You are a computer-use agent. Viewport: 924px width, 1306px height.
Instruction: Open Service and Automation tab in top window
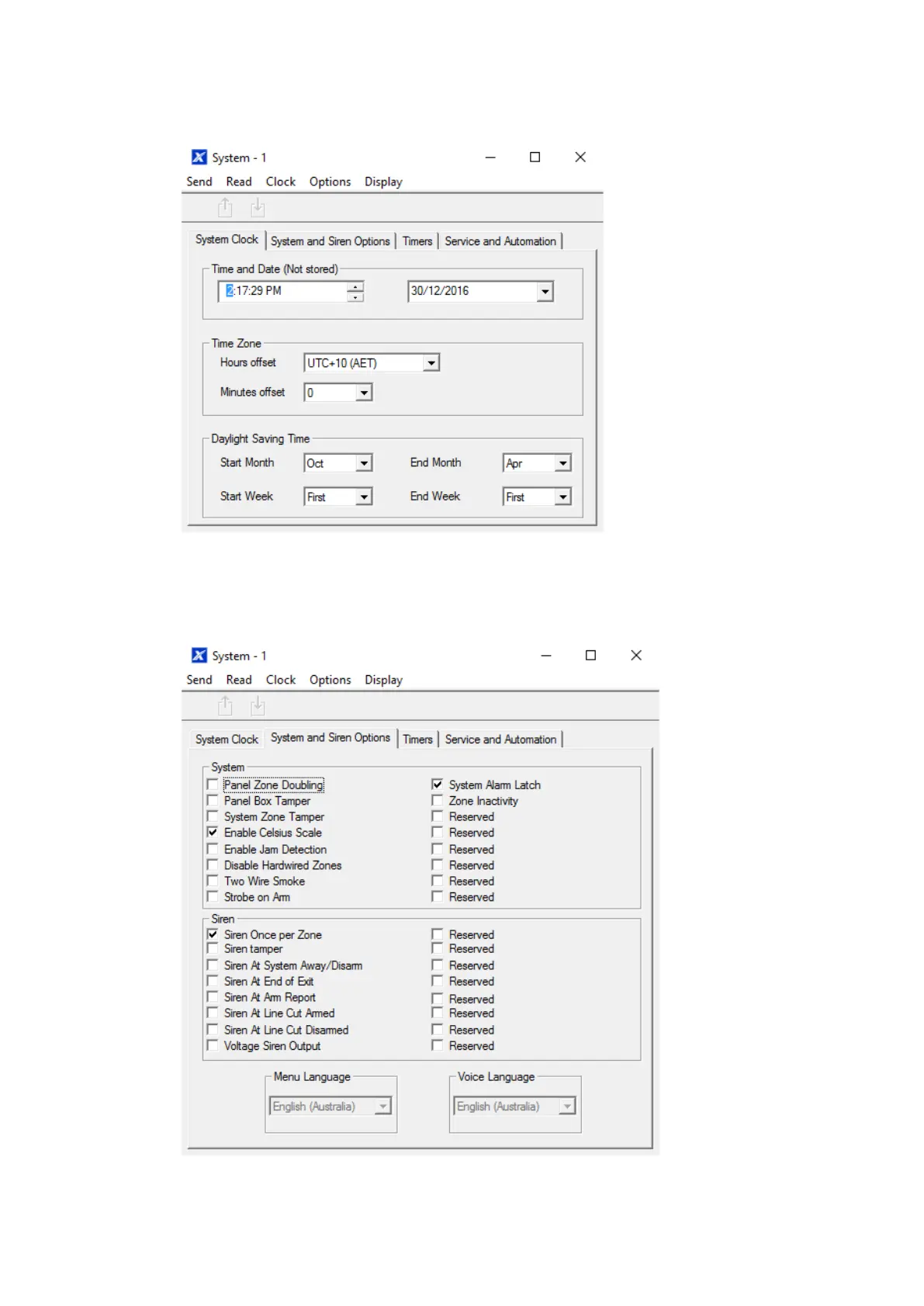(500, 241)
